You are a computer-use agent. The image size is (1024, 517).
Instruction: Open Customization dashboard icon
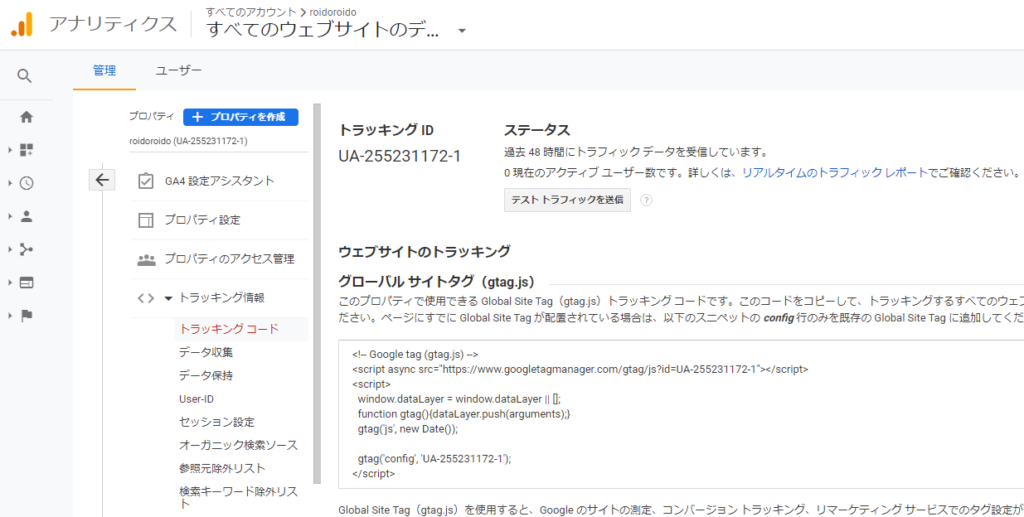pos(26,150)
